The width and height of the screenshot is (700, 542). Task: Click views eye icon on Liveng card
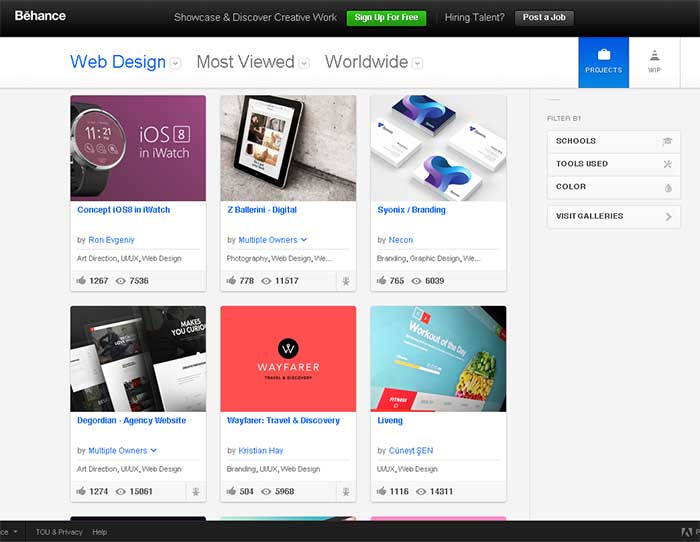(x=421, y=492)
